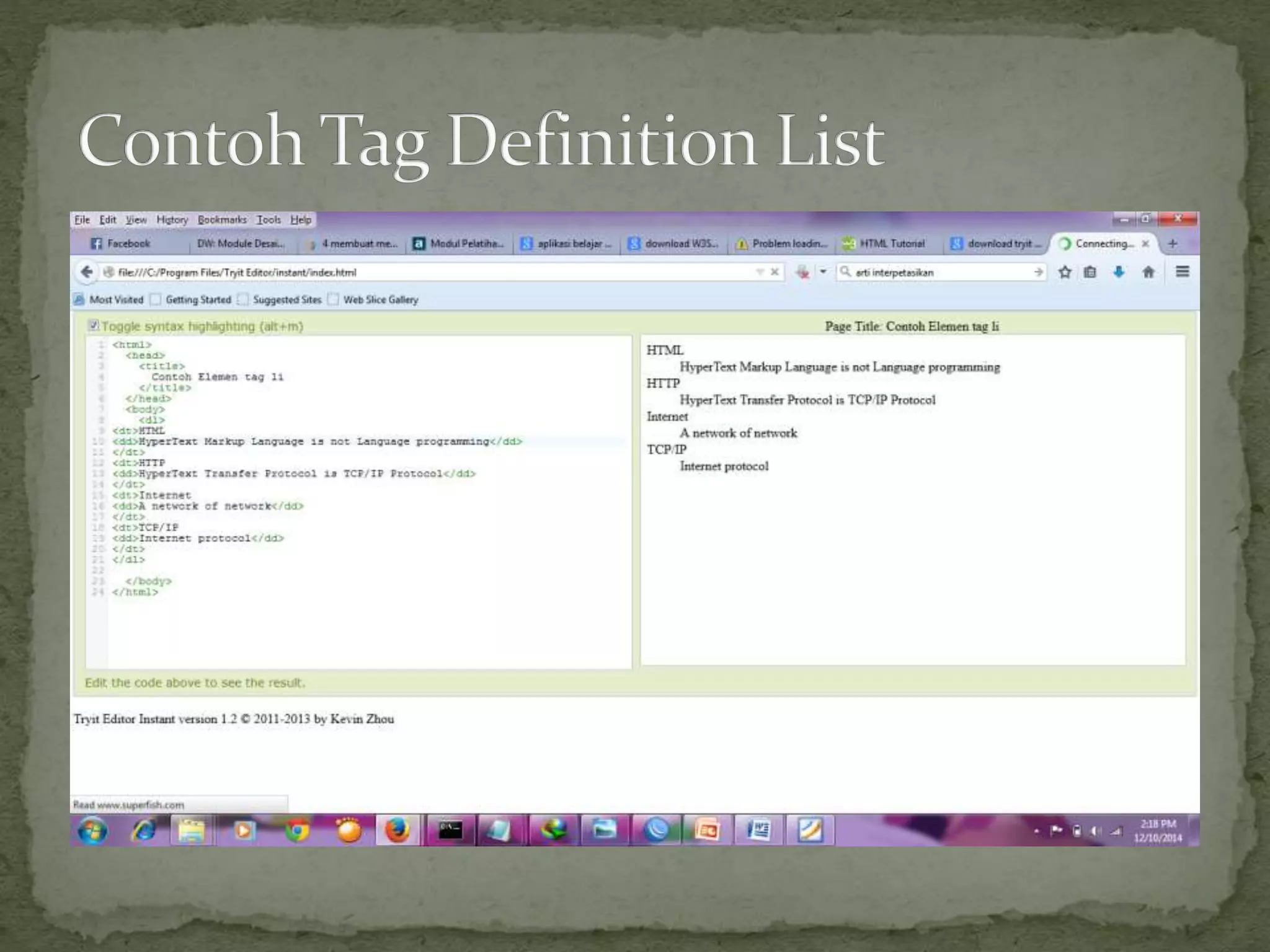Click the search field containing arti interpetasikan

[936, 272]
